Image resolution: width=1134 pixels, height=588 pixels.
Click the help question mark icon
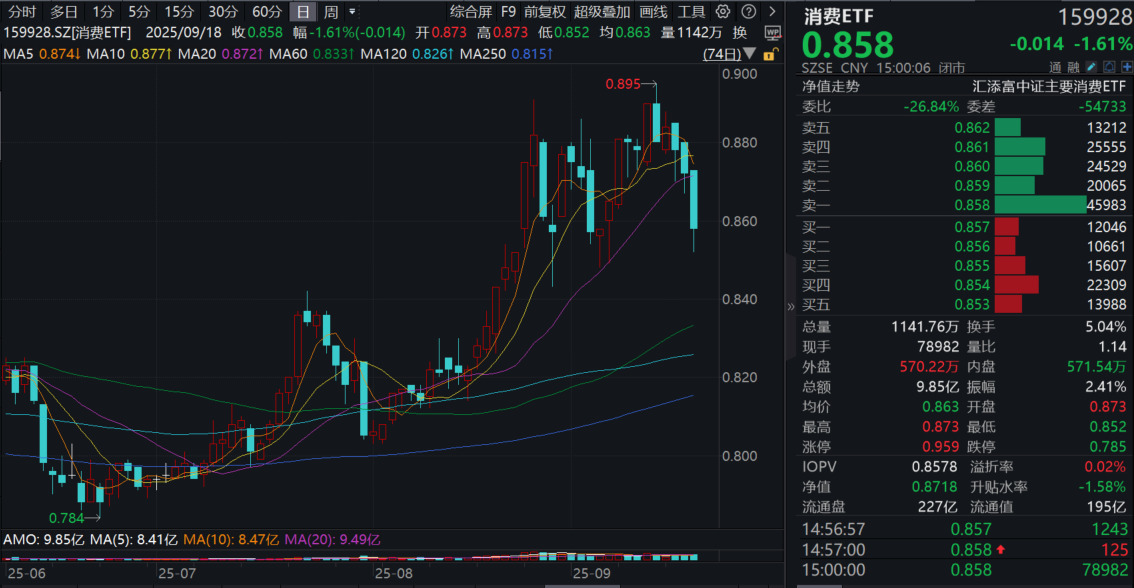pyautogui.click(x=747, y=12)
